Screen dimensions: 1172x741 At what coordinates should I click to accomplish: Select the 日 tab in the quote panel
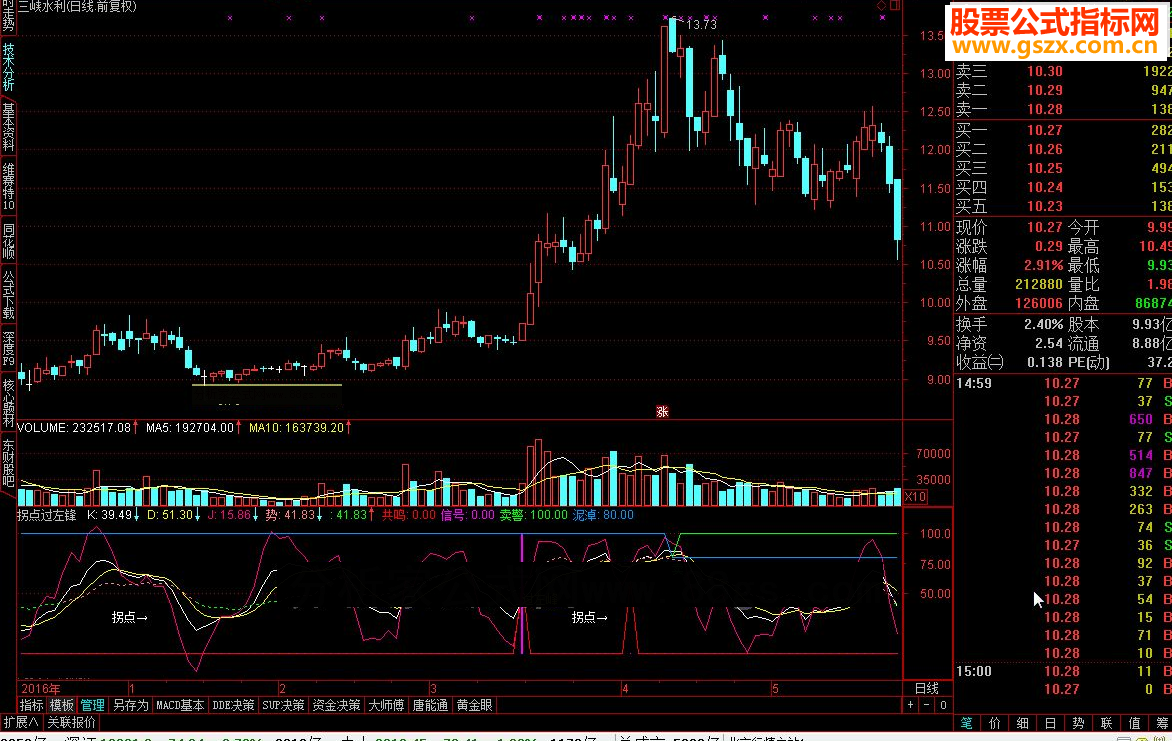pyautogui.click(x=1050, y=723)
